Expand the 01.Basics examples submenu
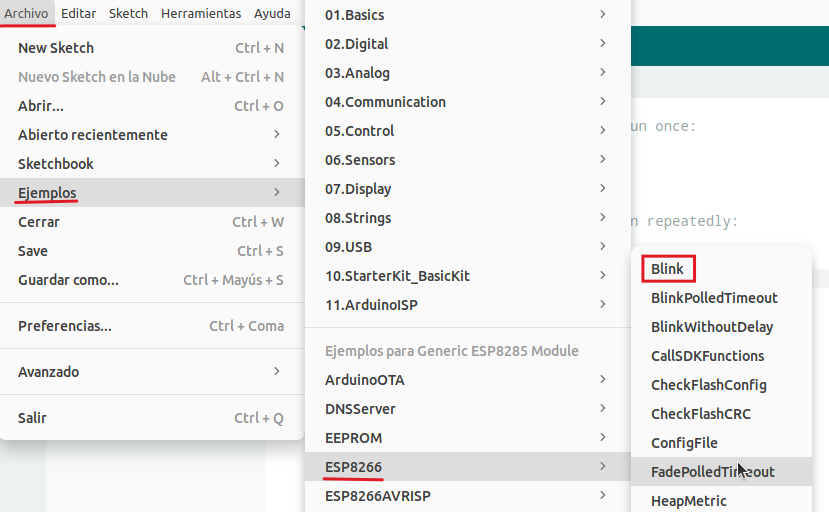 (467, 15)
